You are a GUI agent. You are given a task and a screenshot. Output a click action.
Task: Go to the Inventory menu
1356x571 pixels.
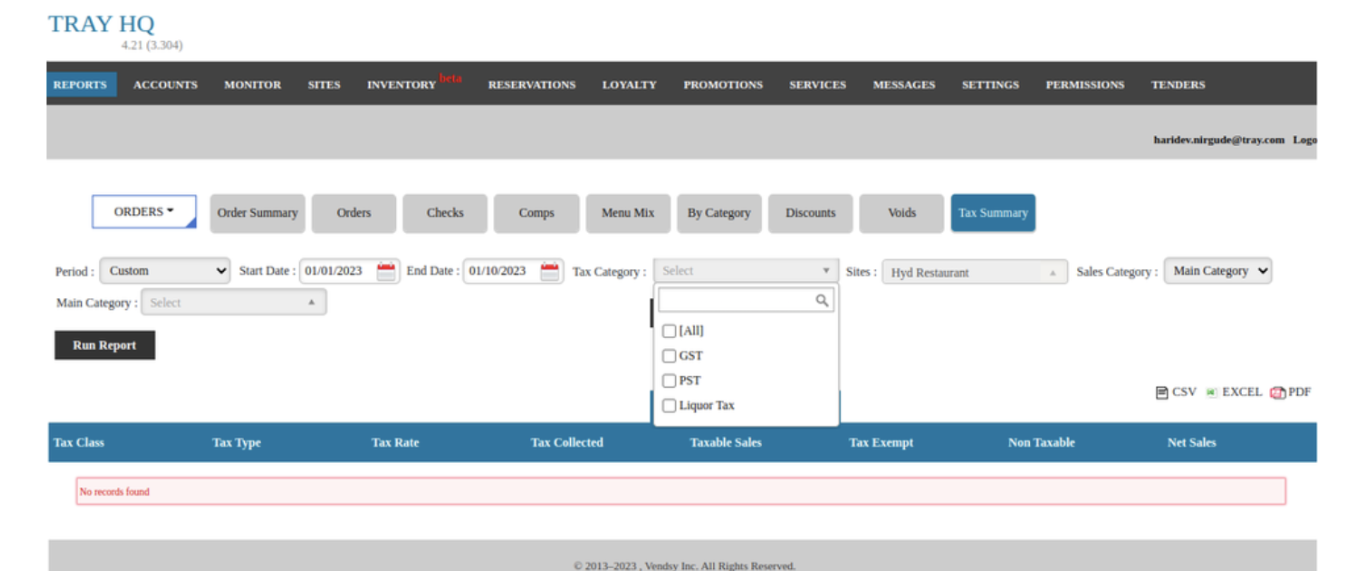pos(401,85)
